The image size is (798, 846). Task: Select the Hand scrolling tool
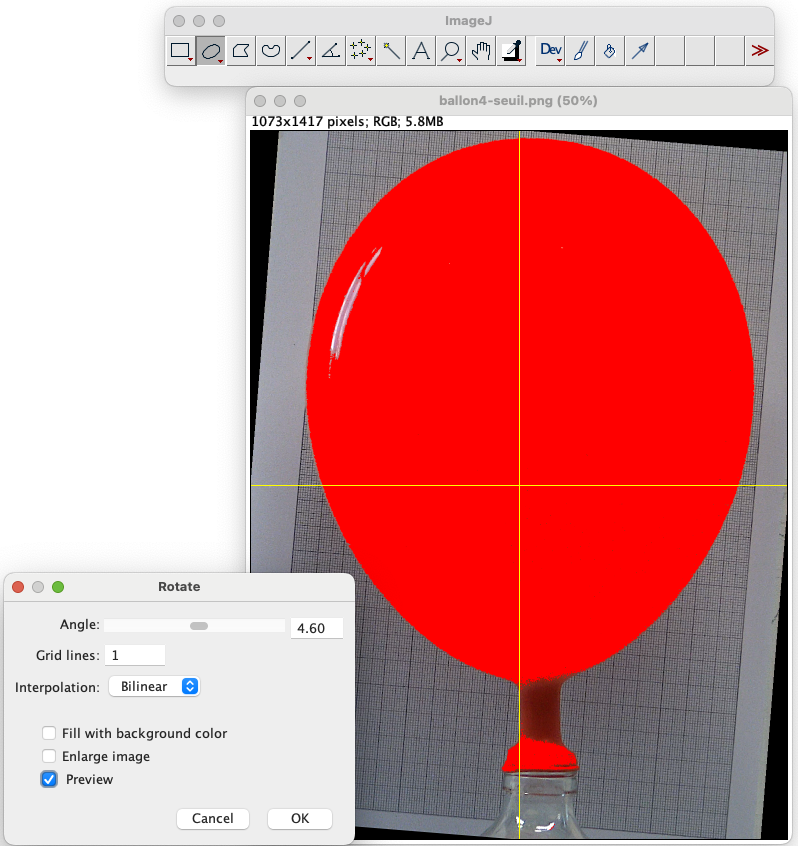(481, 51)
